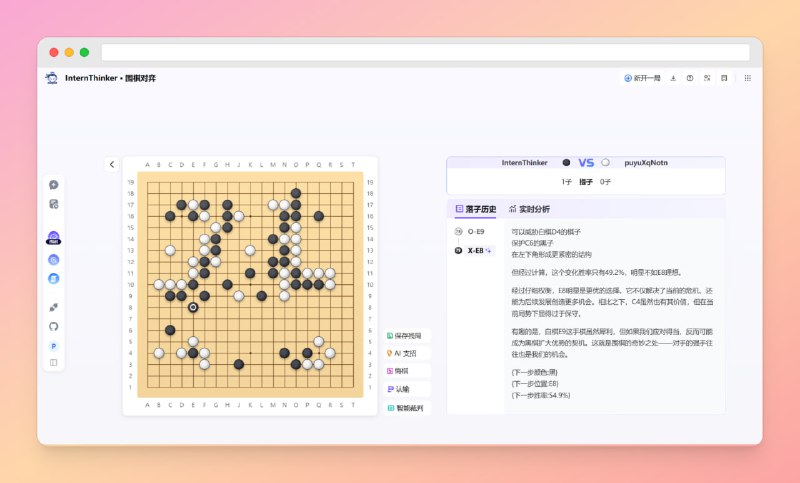
Task: Click the blue spiral sidebar icon
Action: [54, 260]
